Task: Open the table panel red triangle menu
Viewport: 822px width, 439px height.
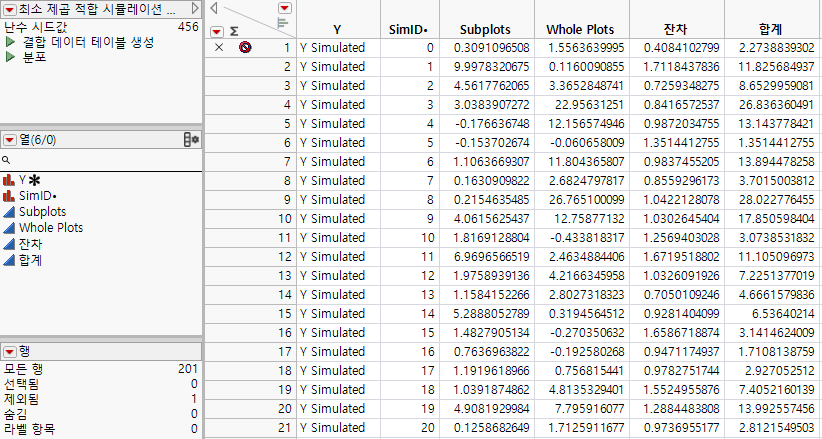Action: [9, 9]
